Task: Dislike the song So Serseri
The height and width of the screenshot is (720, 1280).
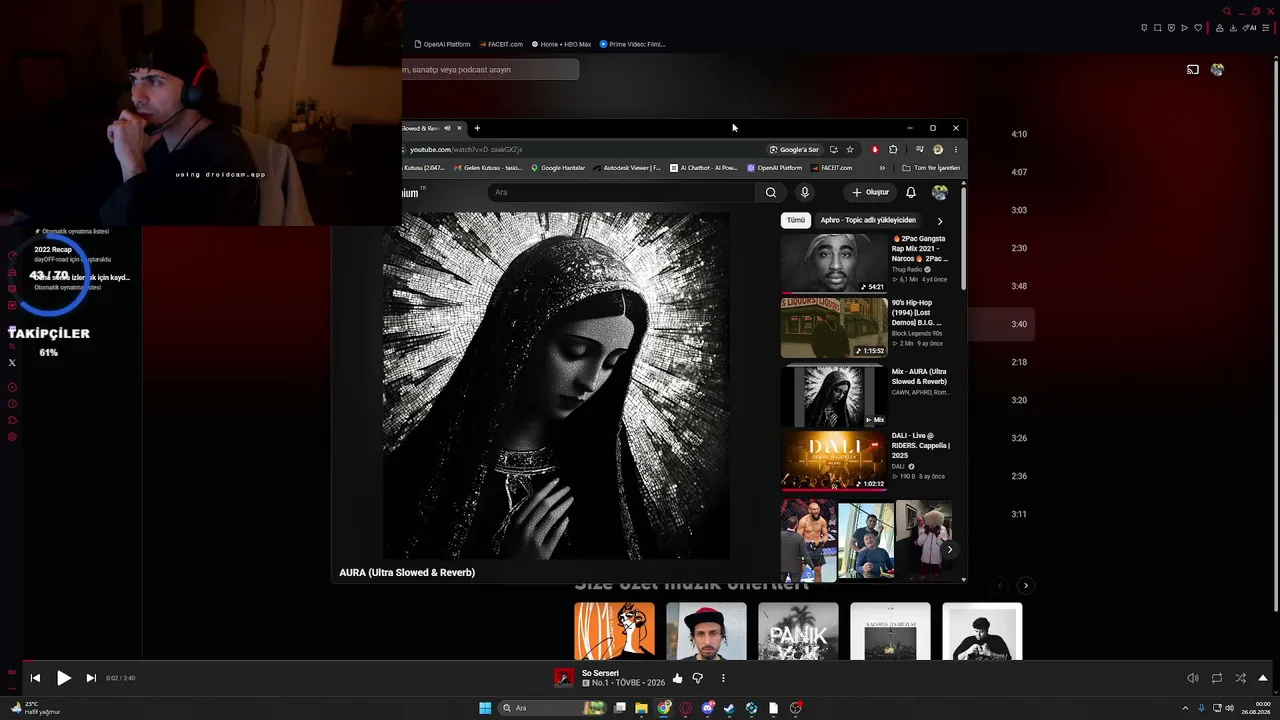Action: 697,678
